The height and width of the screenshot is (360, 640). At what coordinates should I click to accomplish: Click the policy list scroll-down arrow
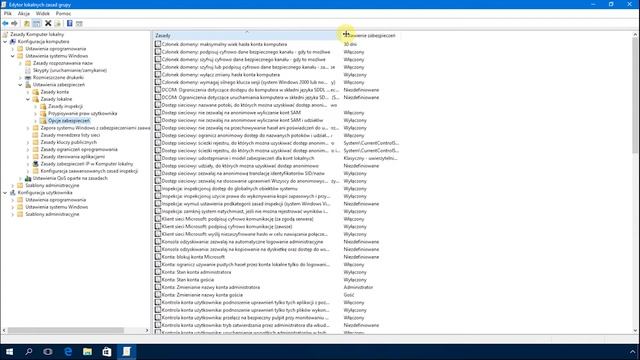point(635,331)
